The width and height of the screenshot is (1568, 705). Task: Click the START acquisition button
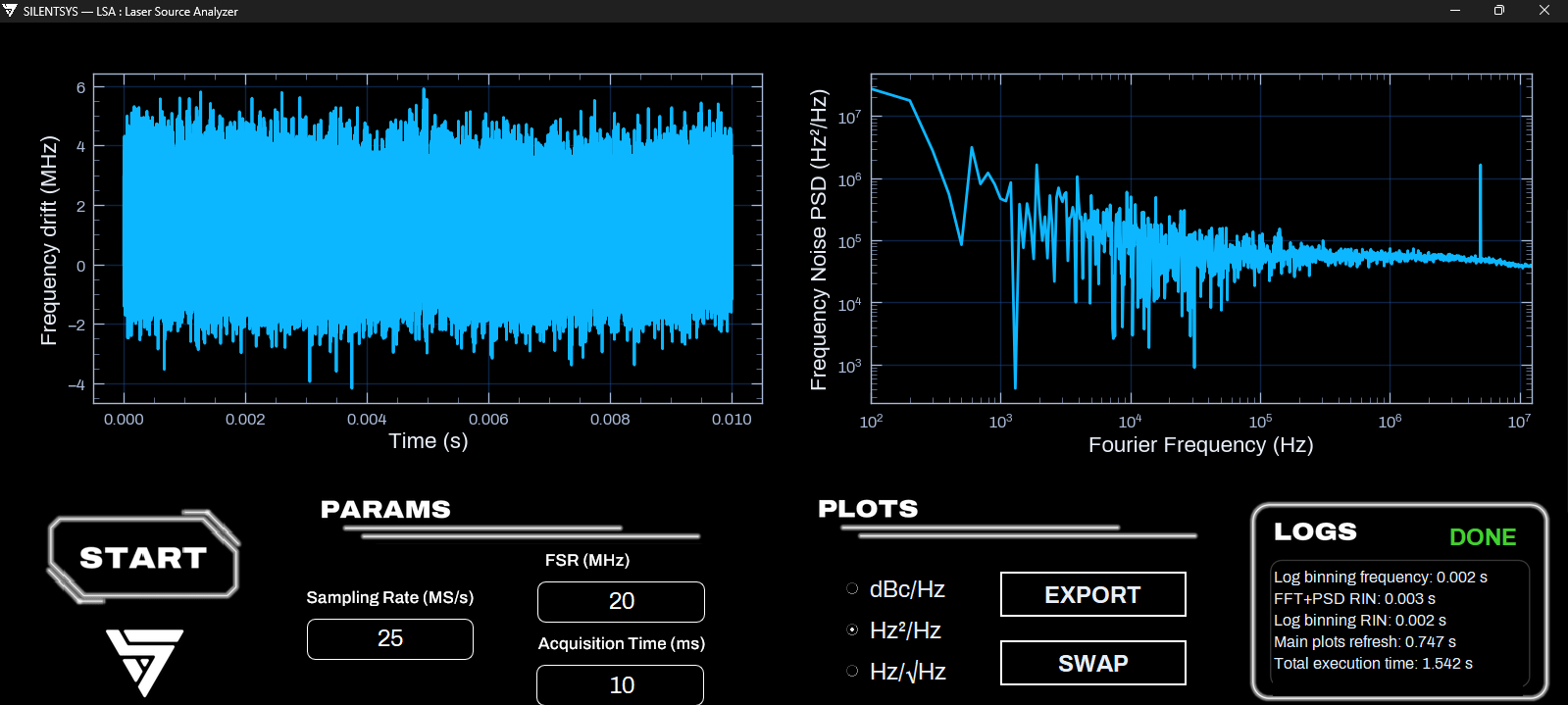coord(143,557)
